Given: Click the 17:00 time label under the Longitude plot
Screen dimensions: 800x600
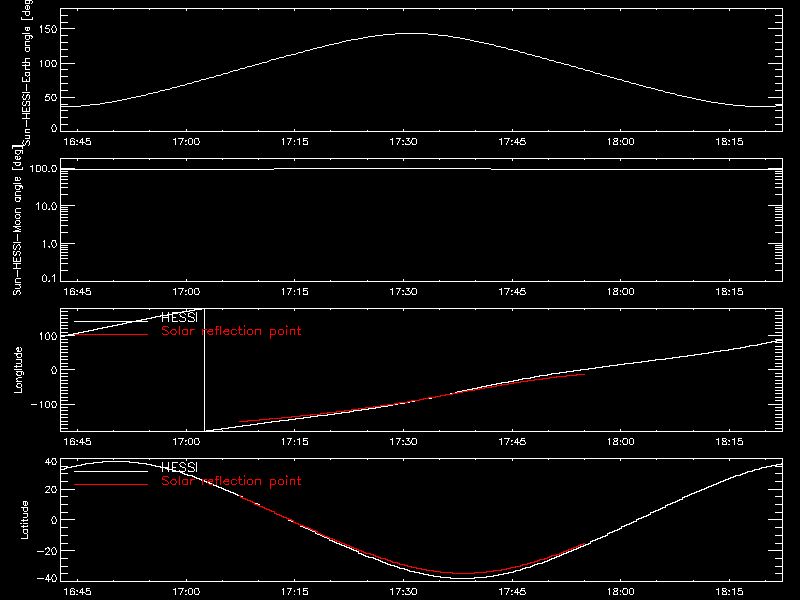Looking at the screenshot, I should [186, 442].
